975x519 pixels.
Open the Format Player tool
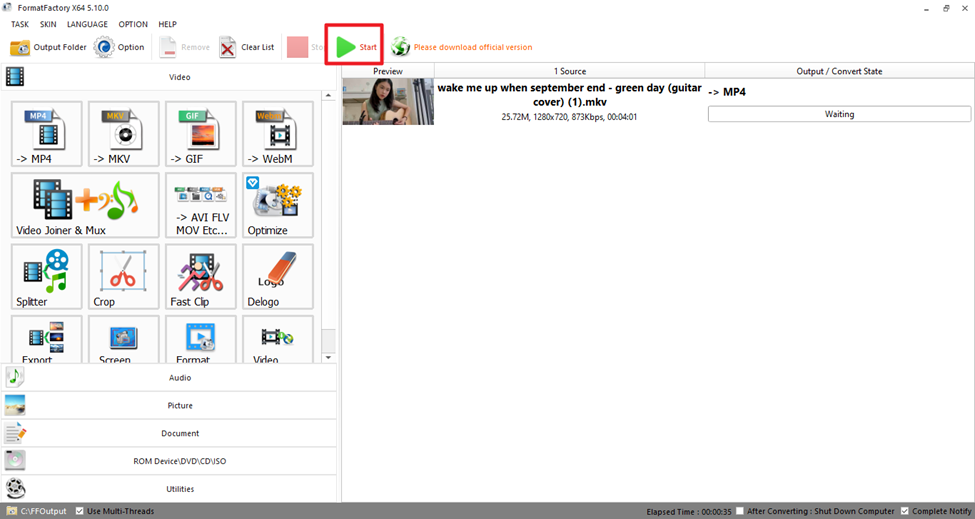201,340
